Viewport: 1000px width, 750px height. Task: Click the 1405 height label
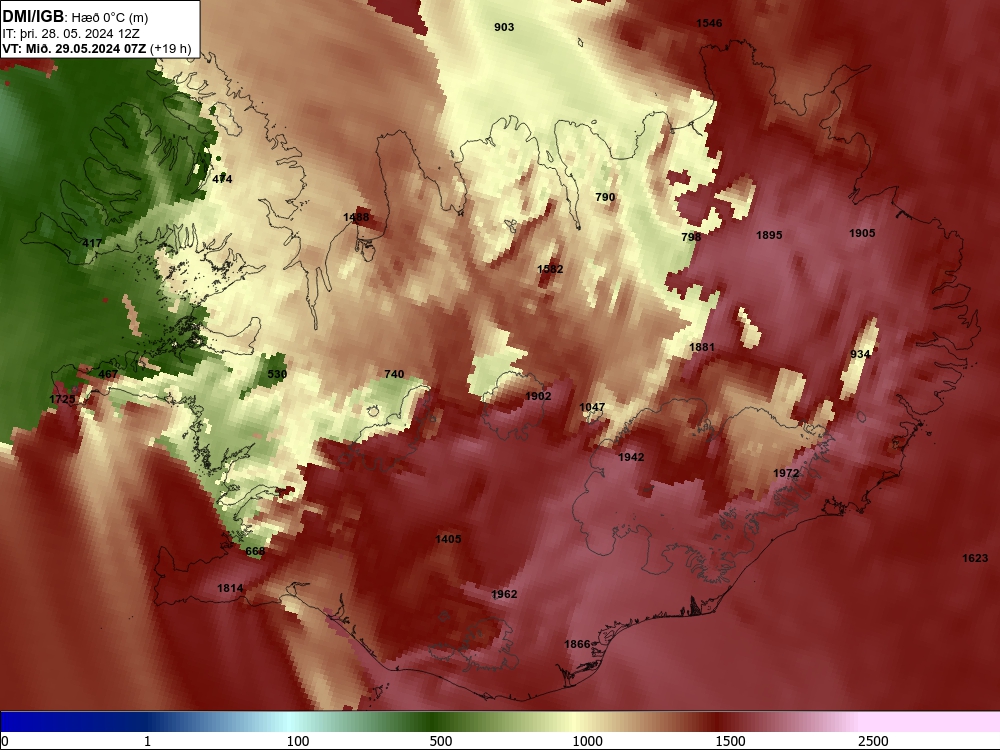point(448,539)
